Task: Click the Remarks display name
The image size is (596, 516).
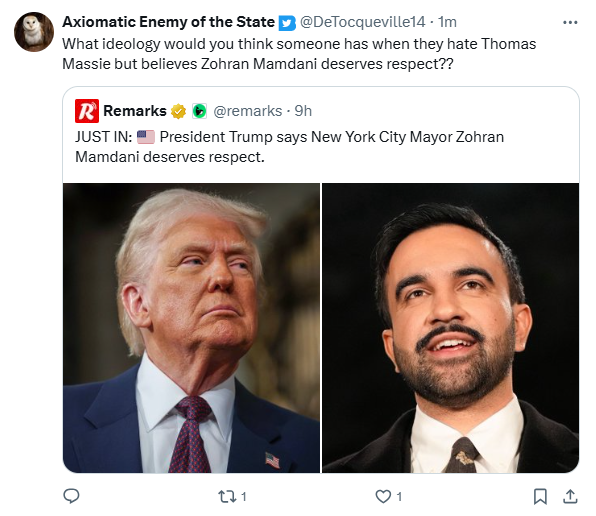Action: (135, 111)
